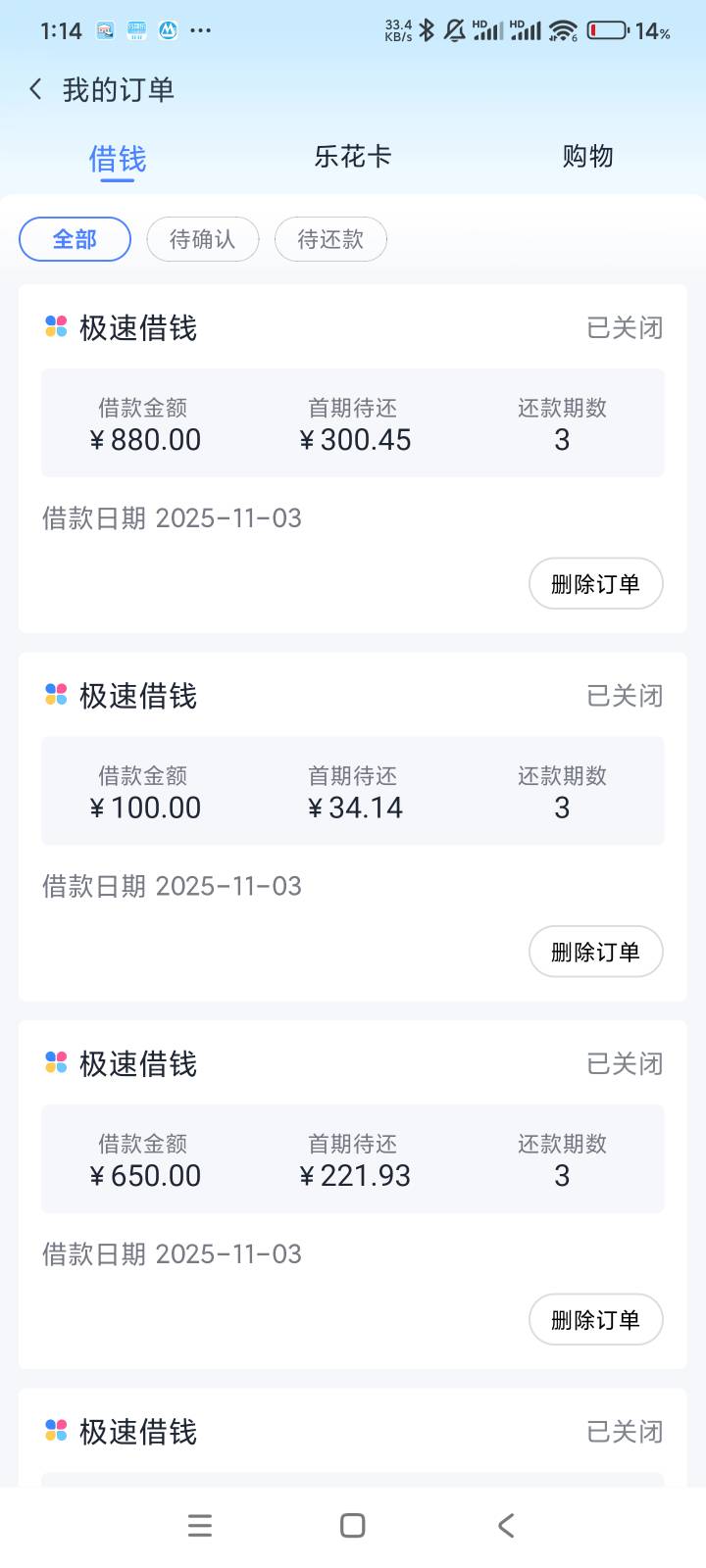Select the 全部 filter chip
This screenshot has height=1568, width=706.
click(75, 239)
